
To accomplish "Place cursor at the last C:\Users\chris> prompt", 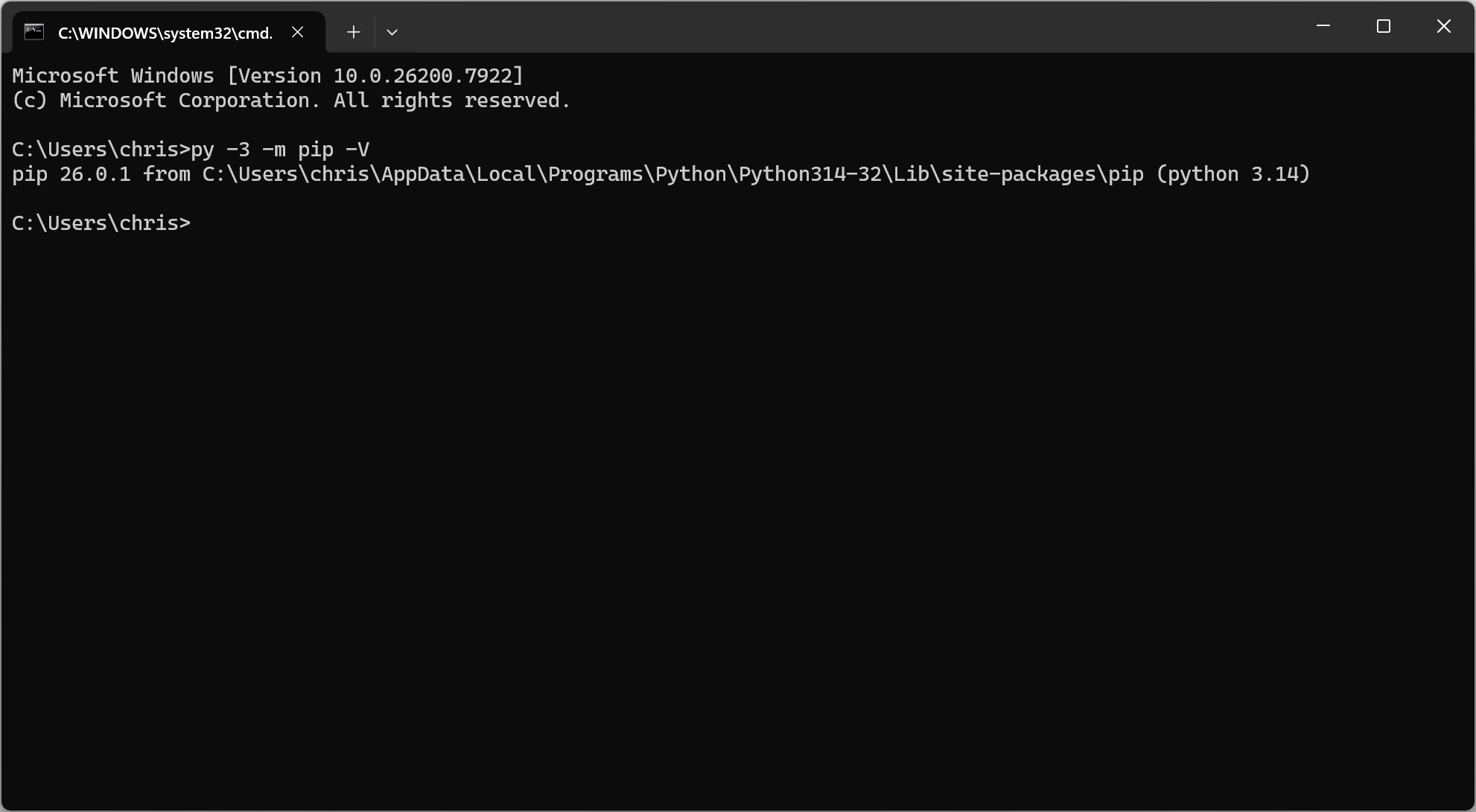I will point(101,223).
